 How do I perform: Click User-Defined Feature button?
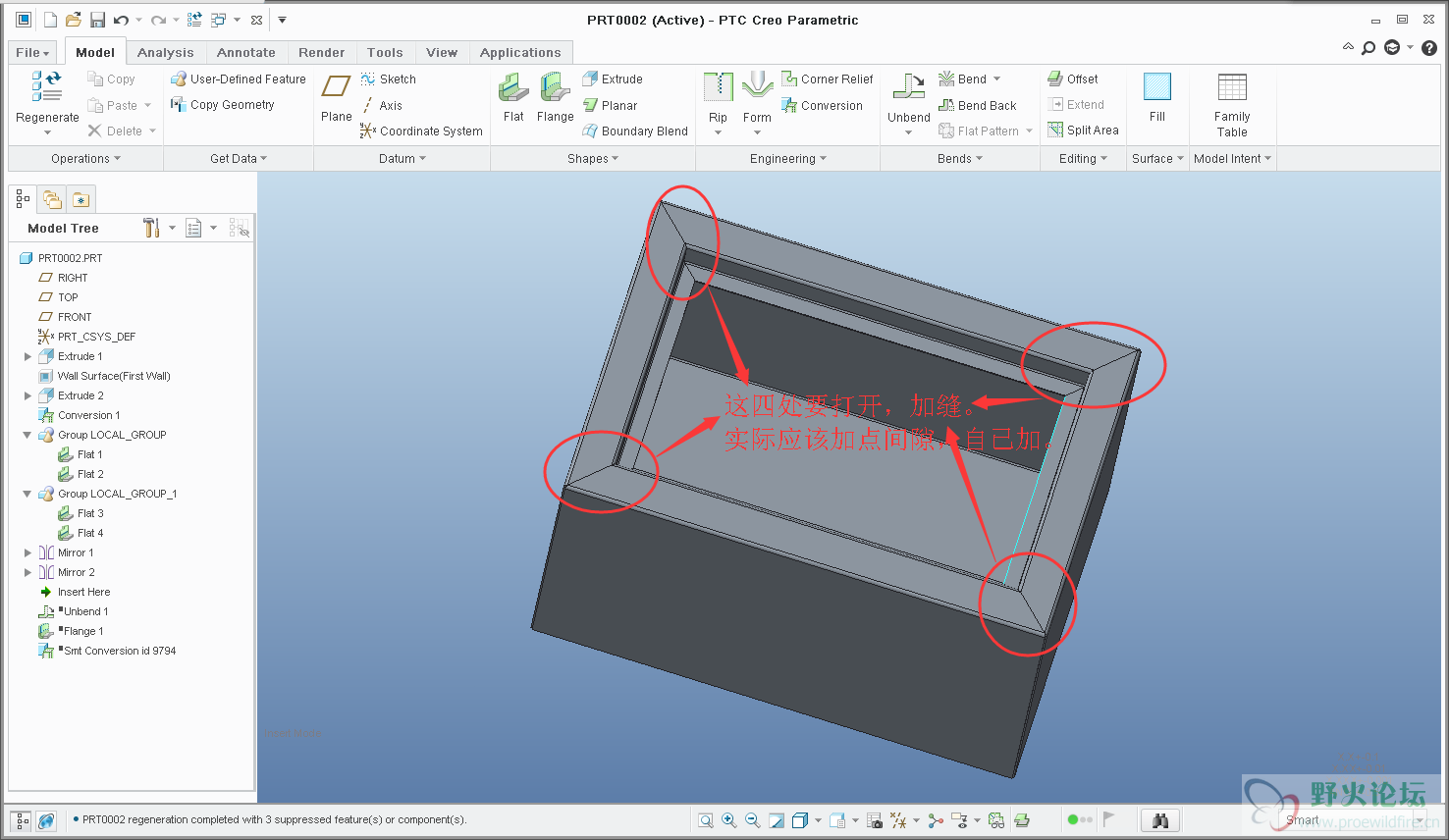pyautogui.click(x=238, y=79)
